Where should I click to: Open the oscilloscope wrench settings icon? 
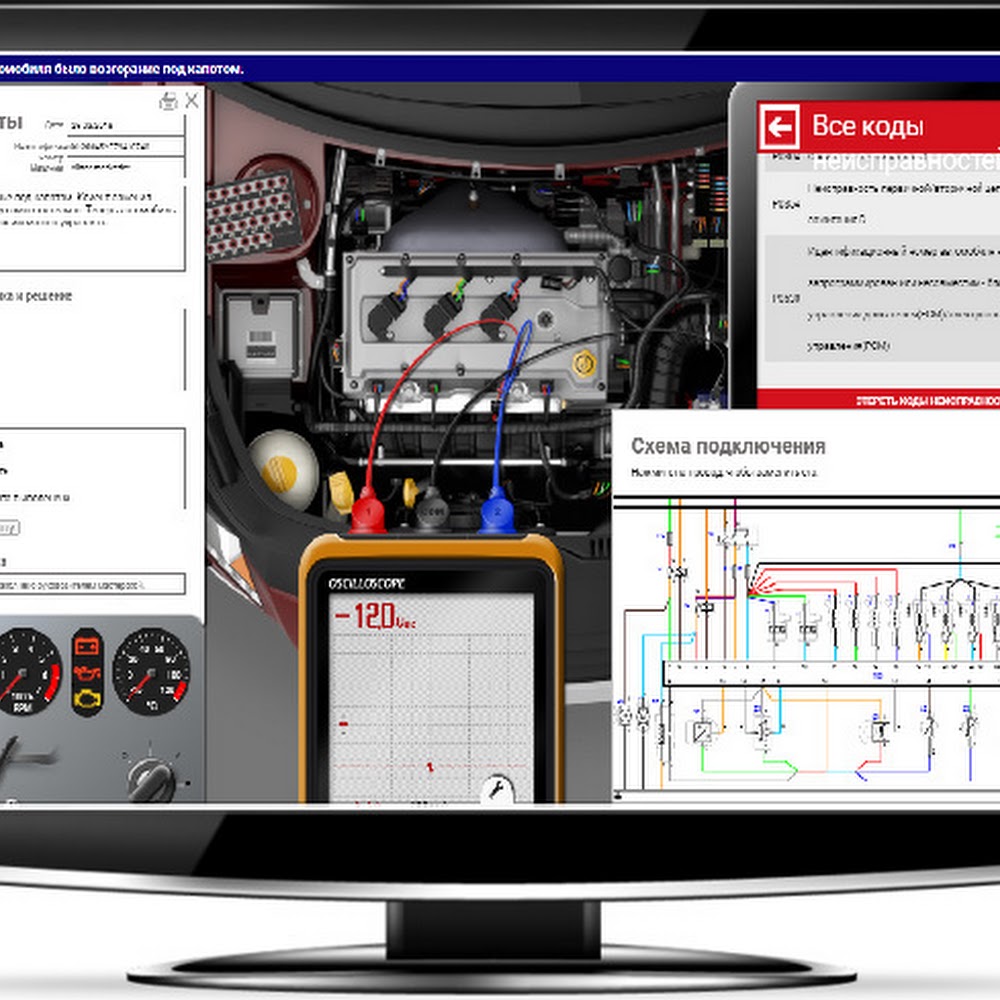tap(497, 789)
